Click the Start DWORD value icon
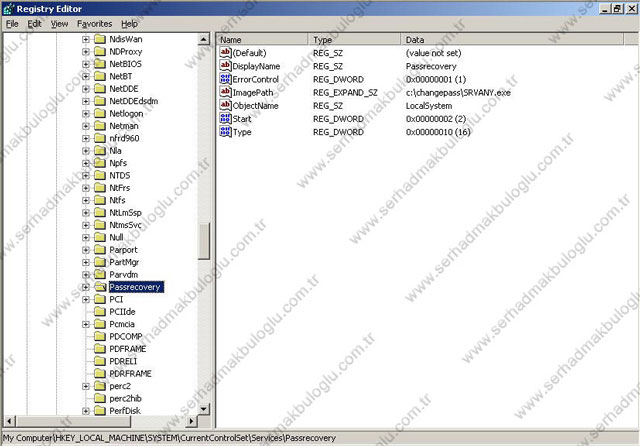 point(225,119)
